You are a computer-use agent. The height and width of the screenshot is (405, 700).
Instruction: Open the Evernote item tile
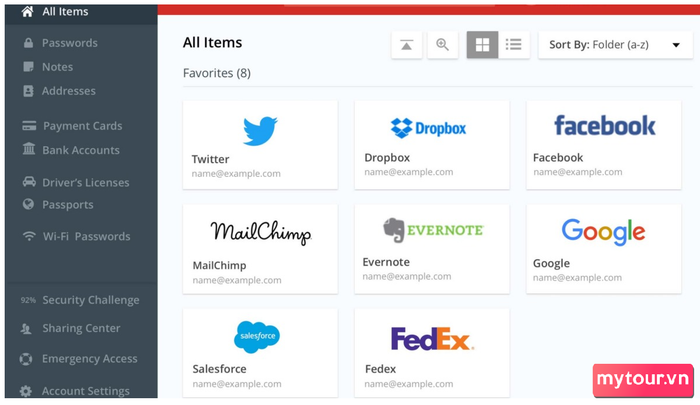(x=432, y=249)
